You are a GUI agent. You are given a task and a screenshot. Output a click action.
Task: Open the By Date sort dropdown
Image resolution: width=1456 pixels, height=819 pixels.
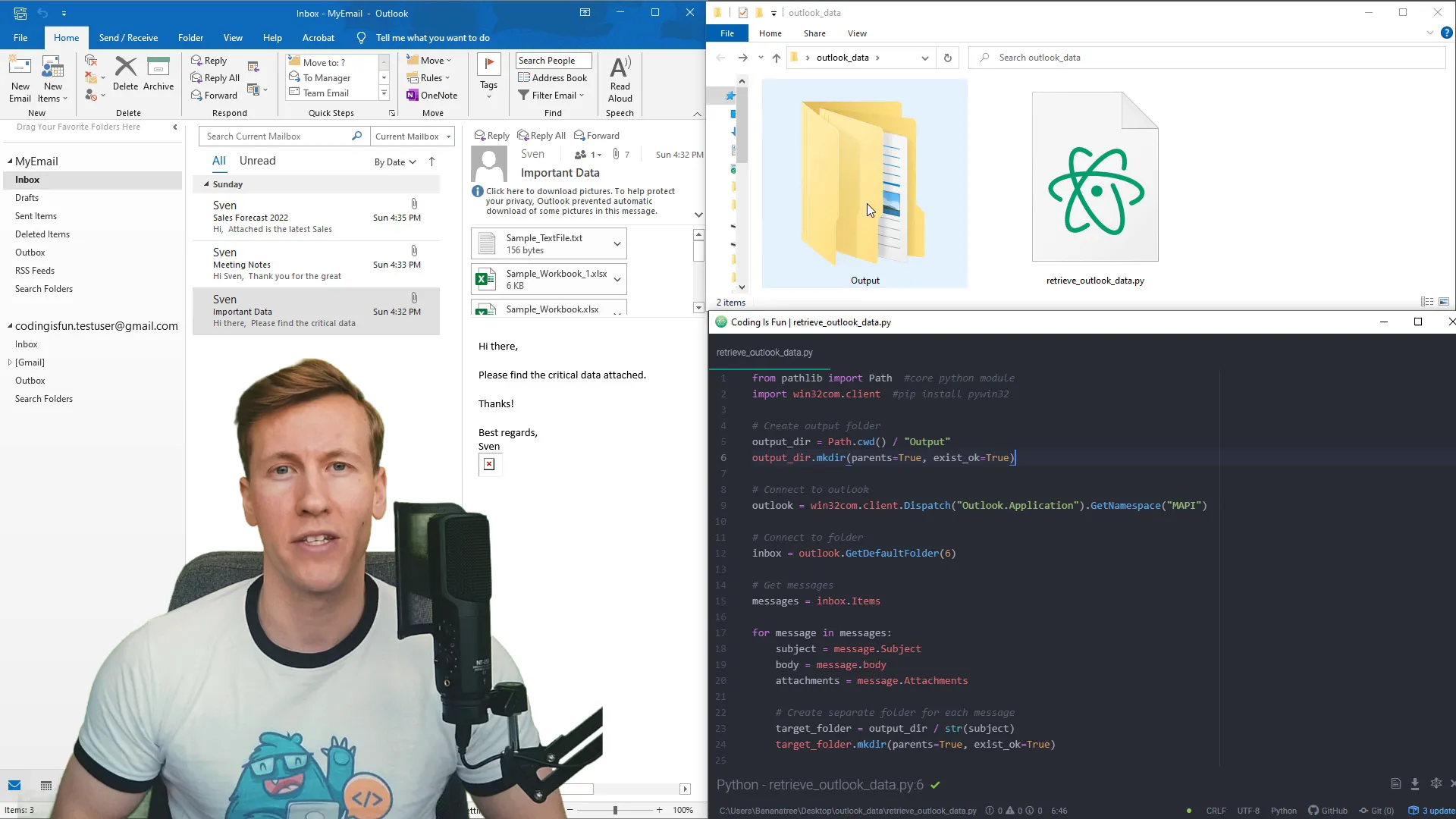pyautogui.click(x=394, y=162)
